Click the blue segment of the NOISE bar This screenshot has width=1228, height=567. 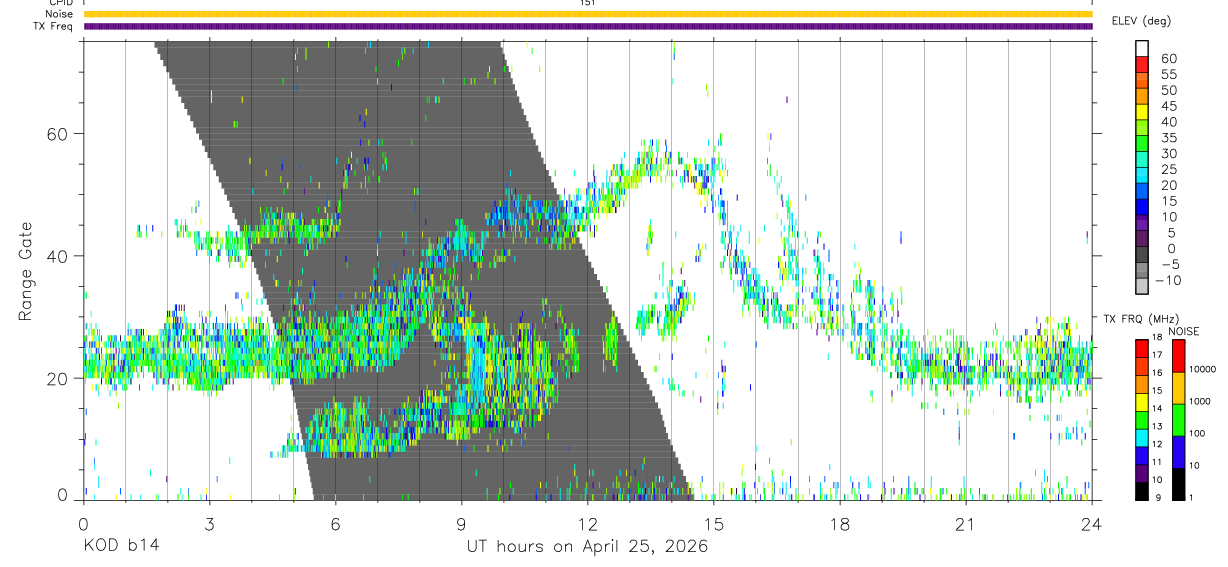tap(1177, 452)
